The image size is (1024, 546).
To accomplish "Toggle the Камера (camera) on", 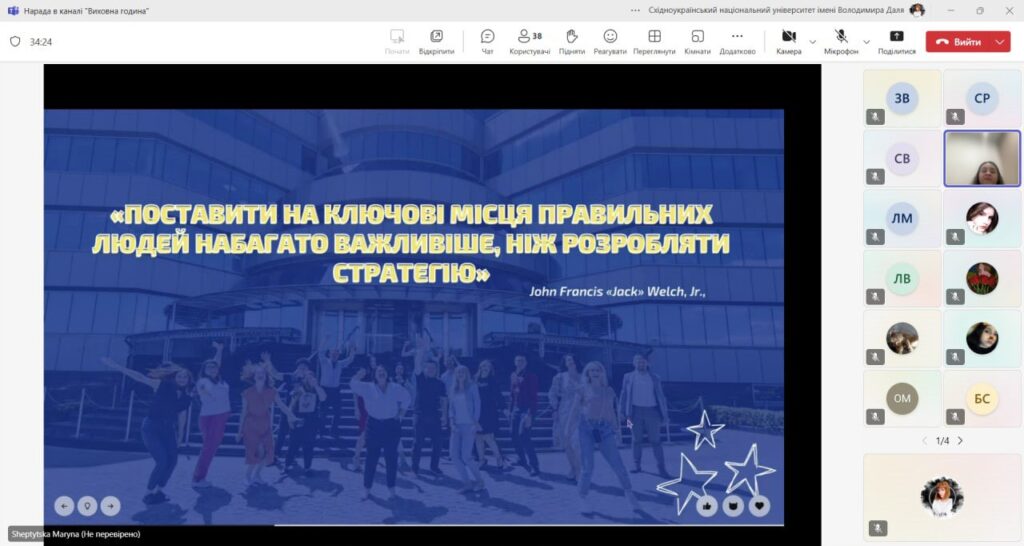I will pos(788,42).
